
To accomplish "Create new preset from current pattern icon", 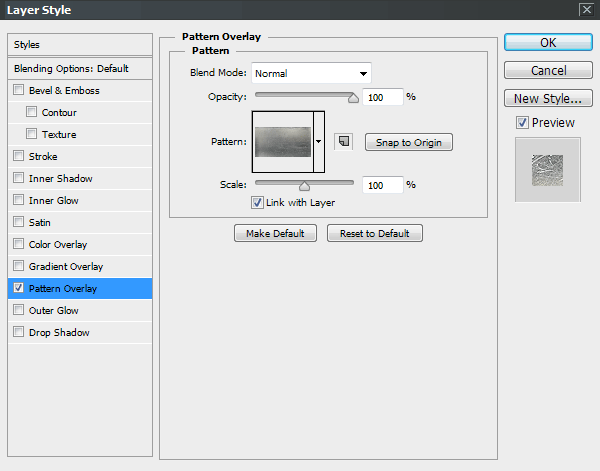I will (x=343, y=142).
